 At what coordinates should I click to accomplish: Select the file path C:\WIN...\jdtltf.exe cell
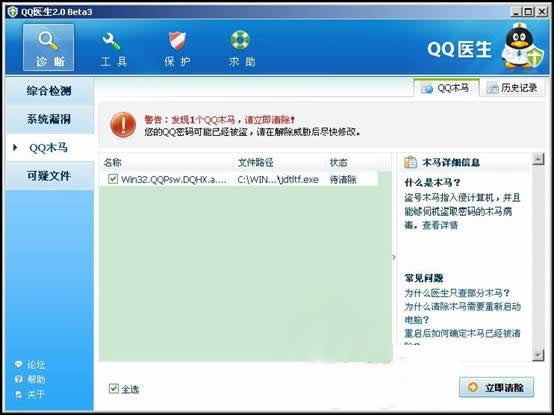click(278, 179)
